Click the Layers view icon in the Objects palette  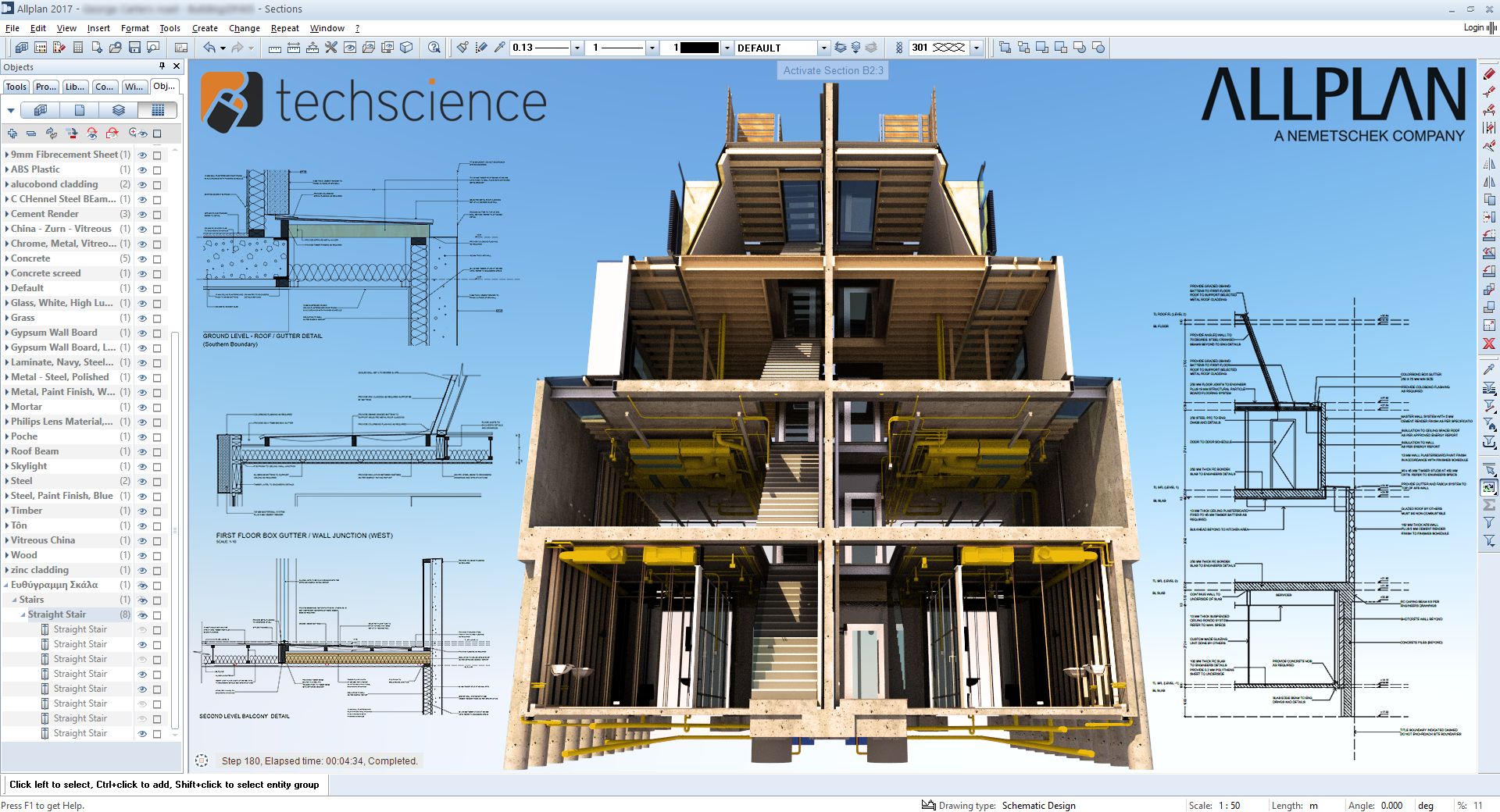click(119, 110)
